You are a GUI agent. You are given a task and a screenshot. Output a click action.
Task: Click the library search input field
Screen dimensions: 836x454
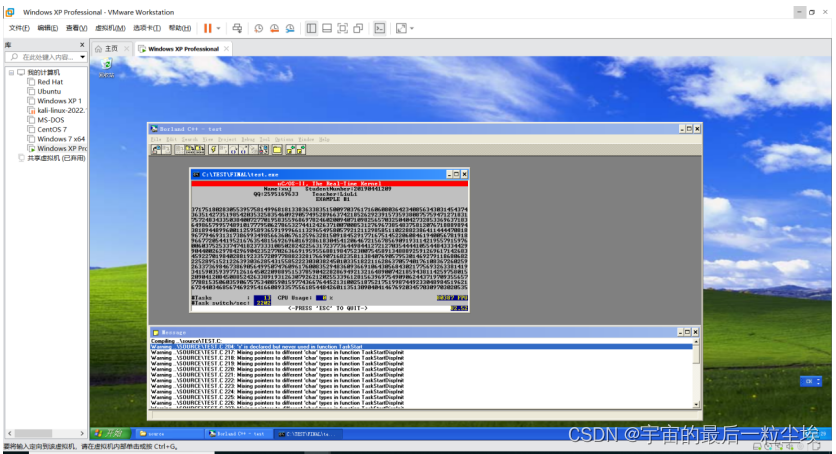tap(46, 57)
